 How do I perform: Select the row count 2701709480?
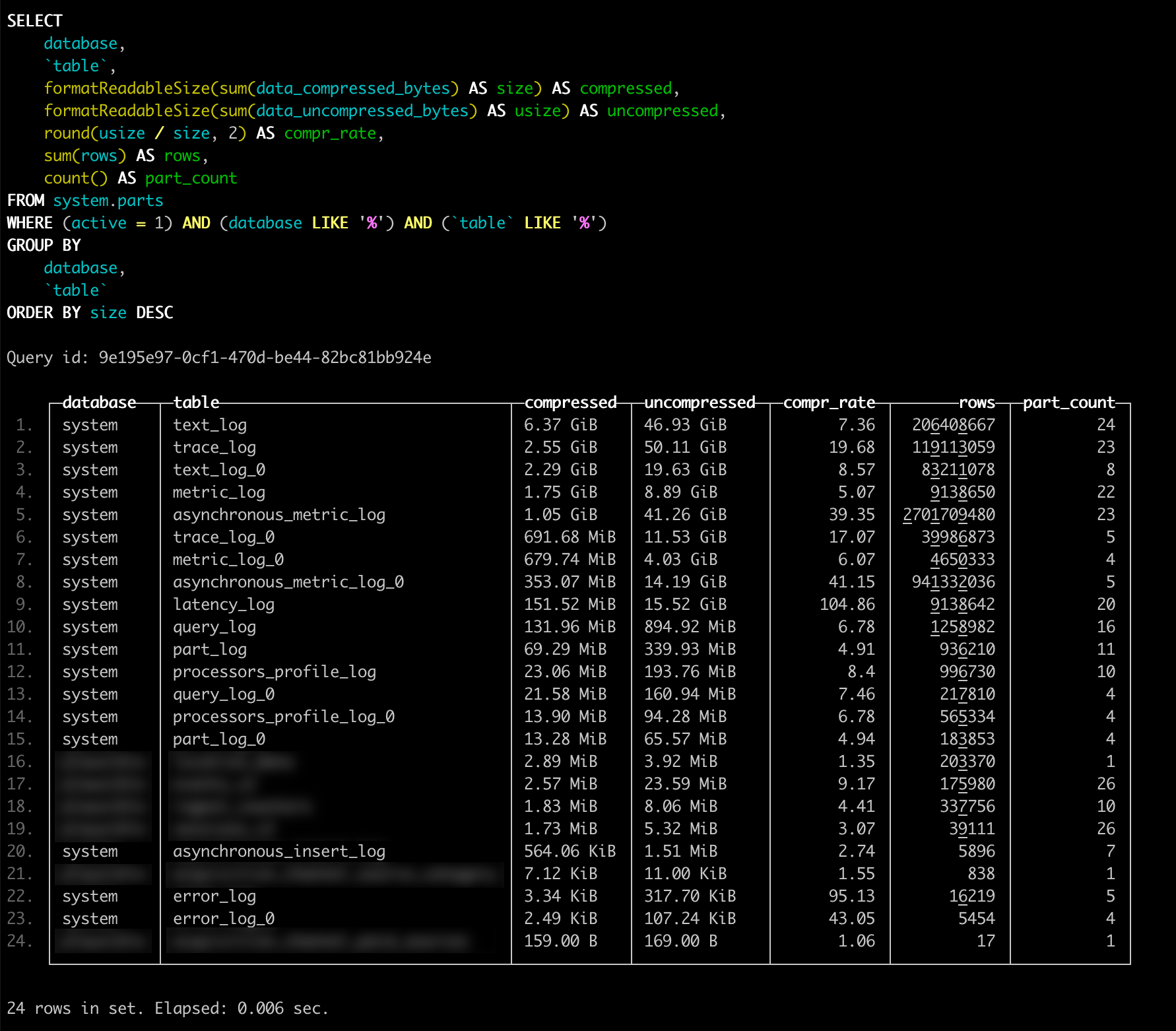[x=948, y=515]
